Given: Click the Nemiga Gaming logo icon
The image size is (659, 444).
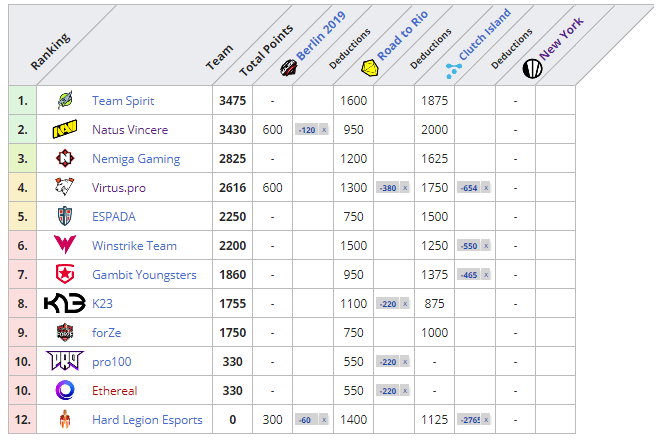Looking at the screenshot, I should click(x=65, y=159).
